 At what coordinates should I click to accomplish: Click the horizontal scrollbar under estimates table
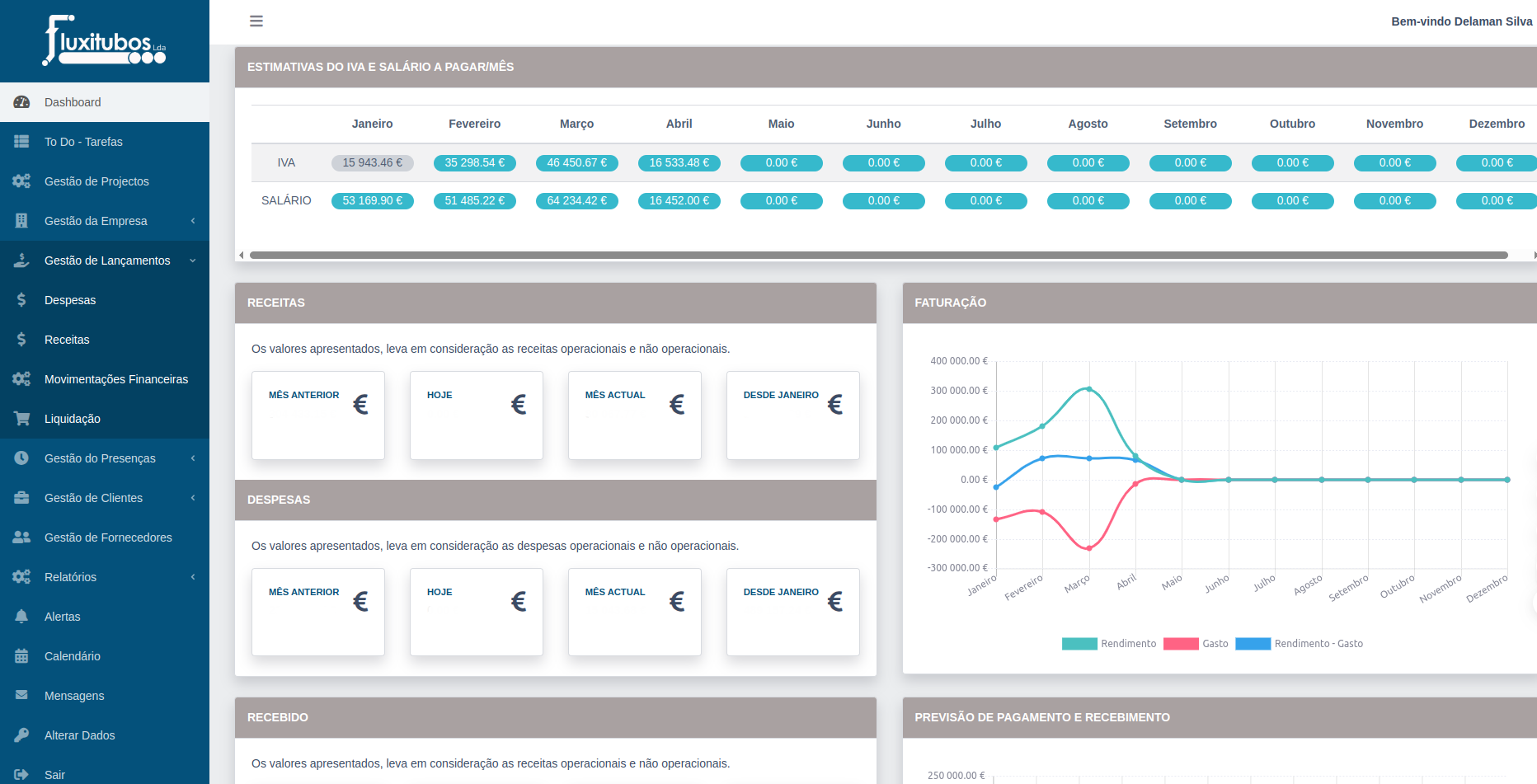878,256
